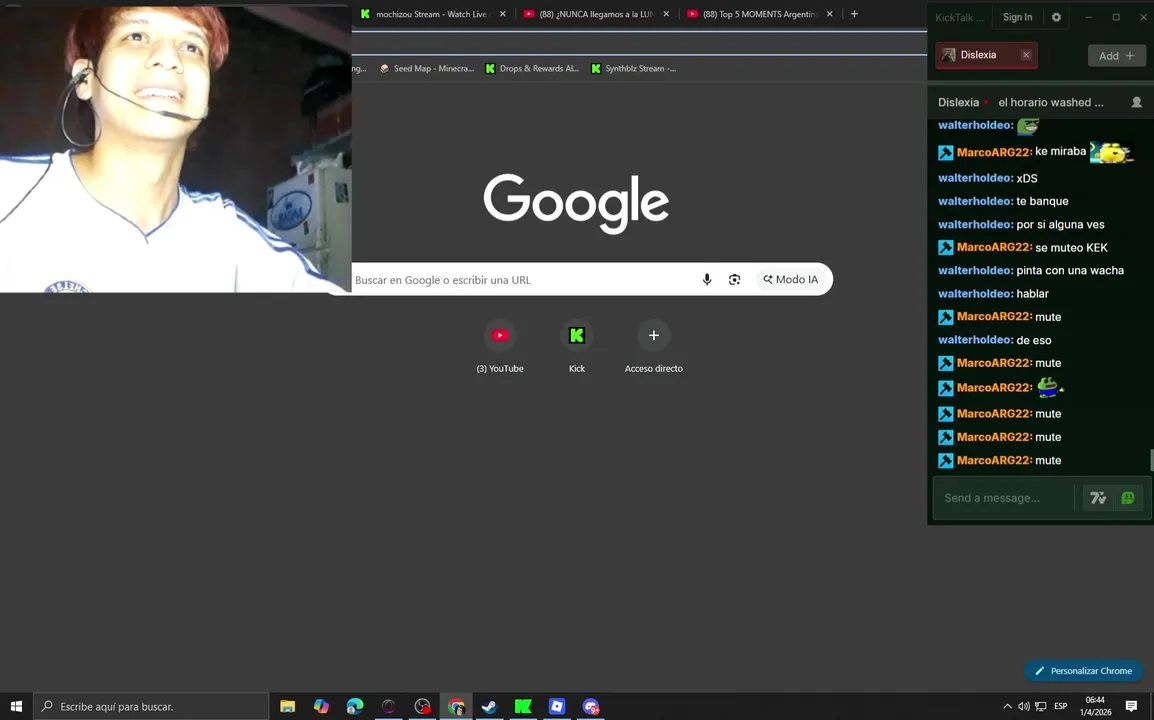Click the 'de eso' chat message
Image resolution: width=1154 pixels, height=720 pixels.
coord(1033,340)
